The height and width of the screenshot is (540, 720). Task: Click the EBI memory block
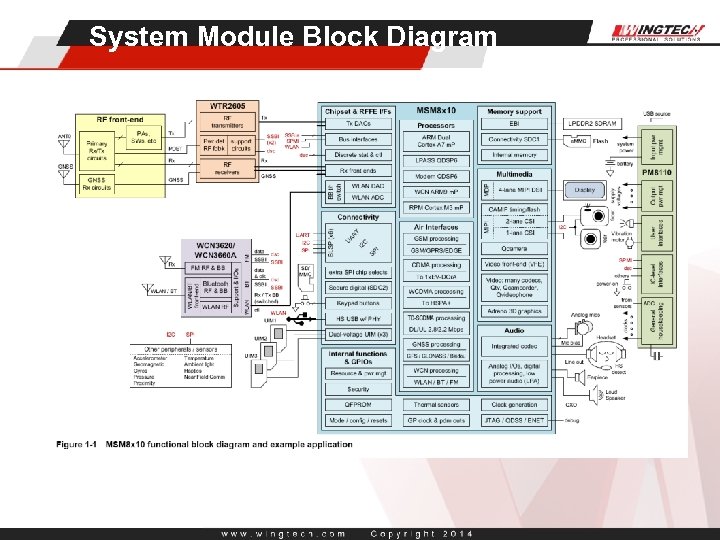(x=514, y=124)
